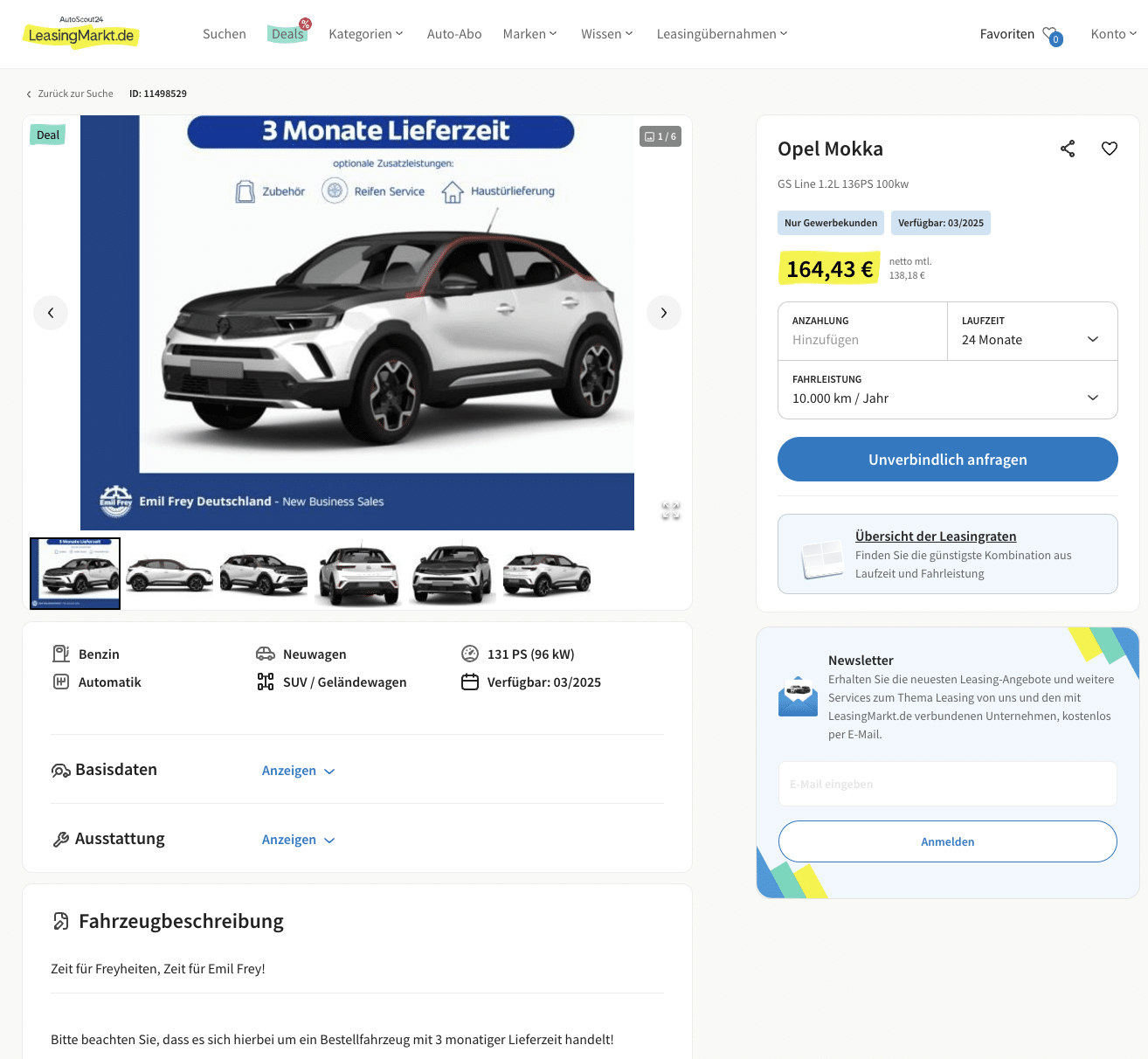Click the main Opel Mokka image
This screenshot has width=1148, height=1059.
(x=357, y=322)
